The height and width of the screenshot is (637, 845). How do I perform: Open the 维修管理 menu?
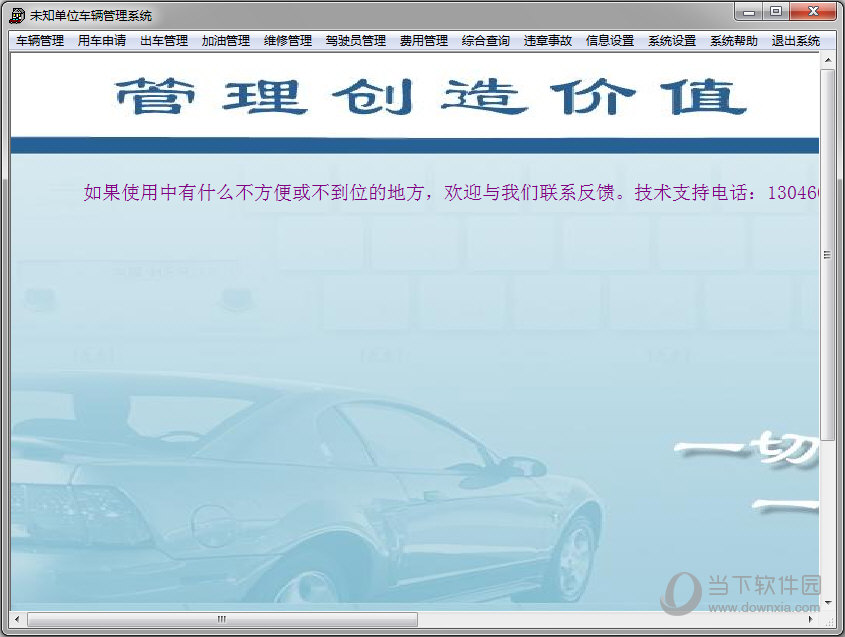pyautogui.click(x=288, y=41)
